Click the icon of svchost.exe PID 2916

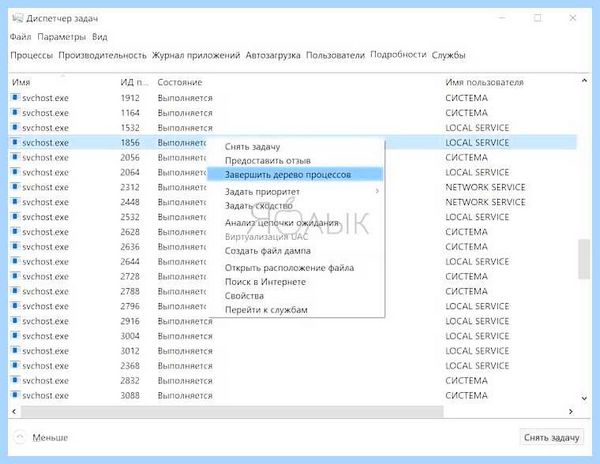click(15, 321)
